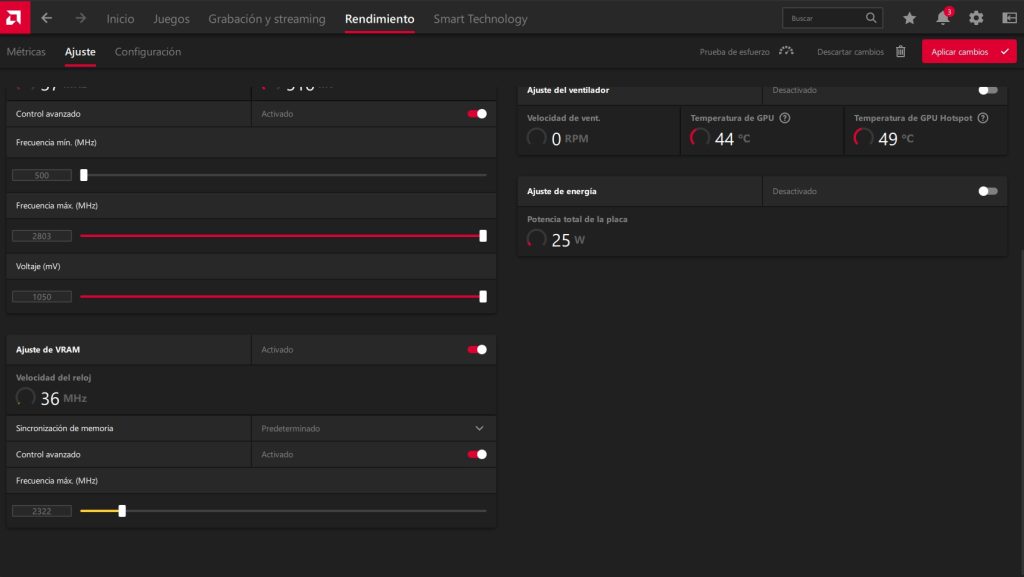Click VRAM Frecuencia máx. slider handle
This screenshot has height=577, width=1024.
122,510
